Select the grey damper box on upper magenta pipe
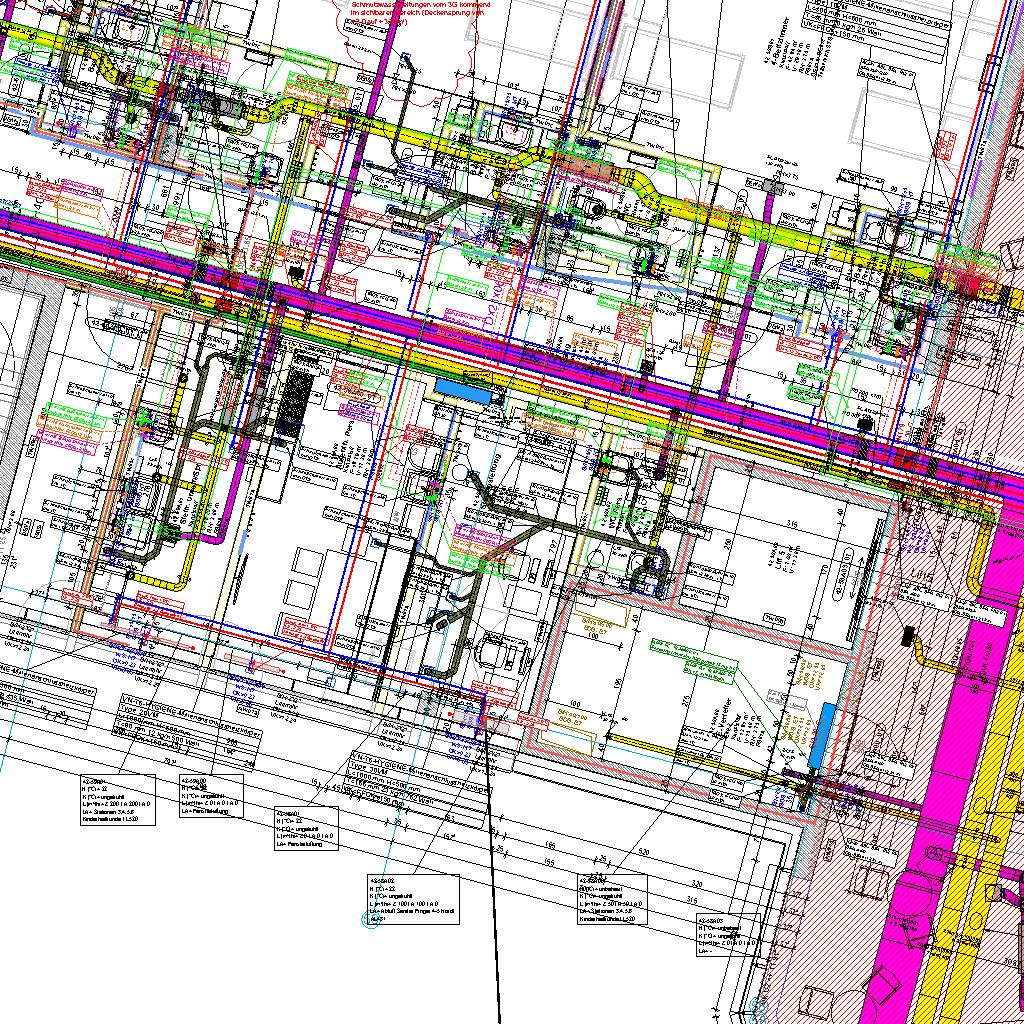The image size is (1024, 1024). pos(770,185)
